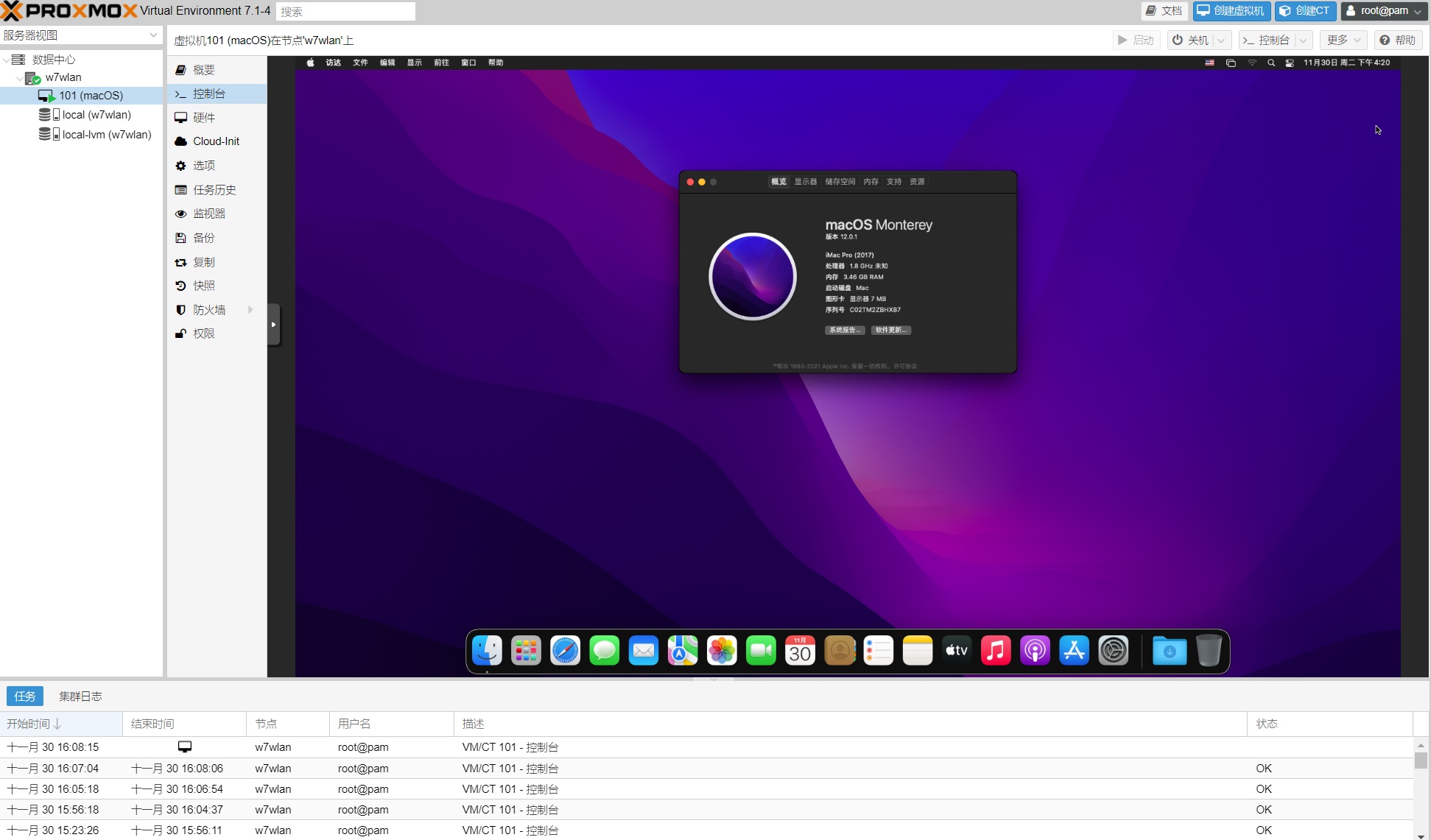Screen dimensions: 1431x840
Task: Open Hardware settings for the VM
Action: [217, 118]
